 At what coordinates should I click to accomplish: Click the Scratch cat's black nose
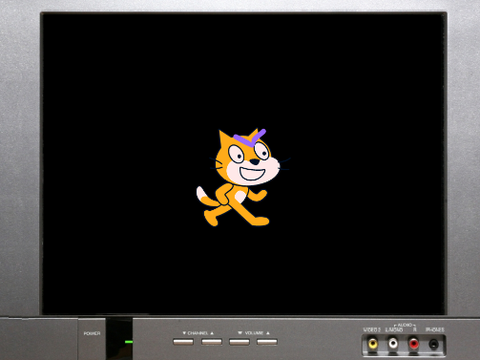[255, 162]
